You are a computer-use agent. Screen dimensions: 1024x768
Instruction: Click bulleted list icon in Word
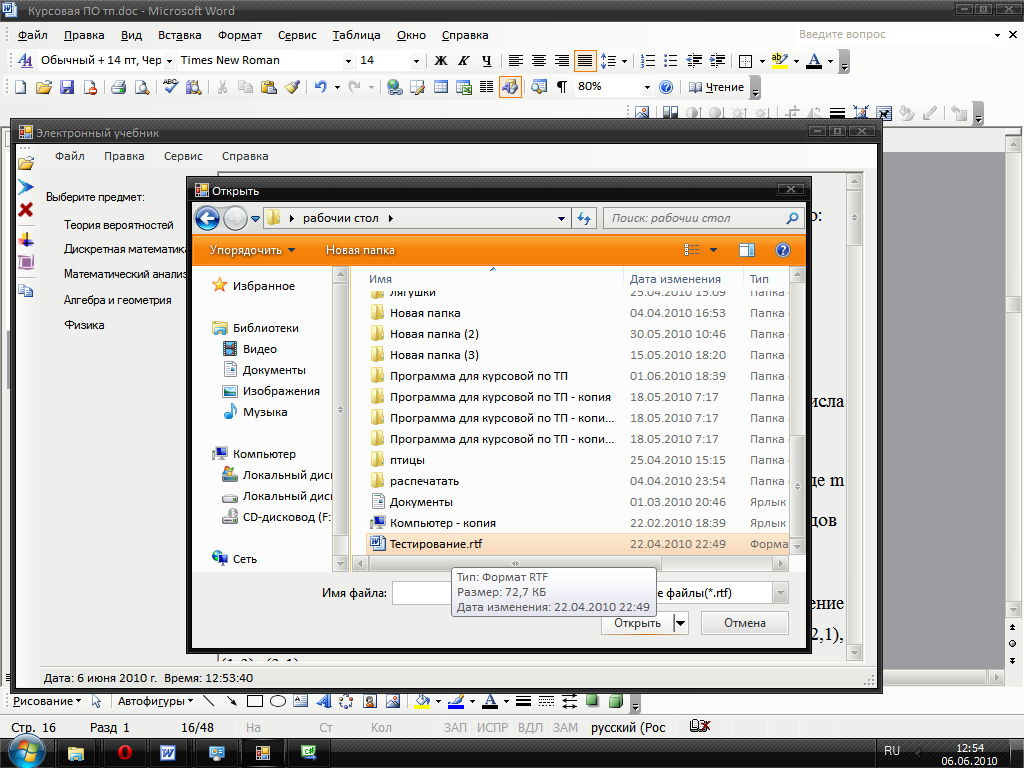(x=671, y=61)
